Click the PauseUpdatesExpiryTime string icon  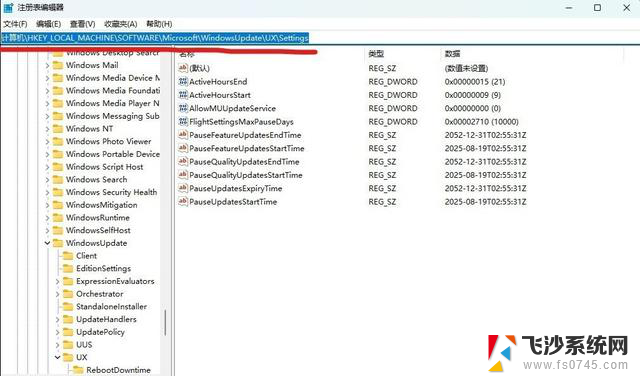coord(183,188)
